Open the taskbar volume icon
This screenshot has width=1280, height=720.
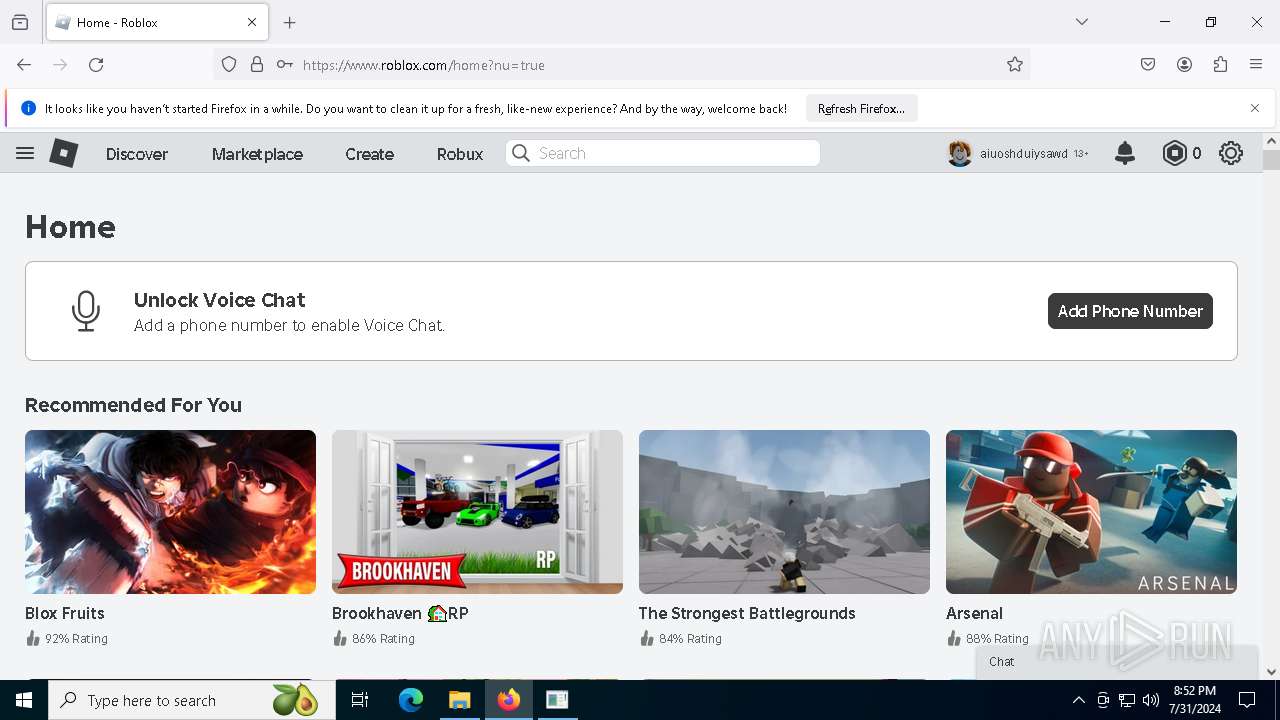(1151, 700)
